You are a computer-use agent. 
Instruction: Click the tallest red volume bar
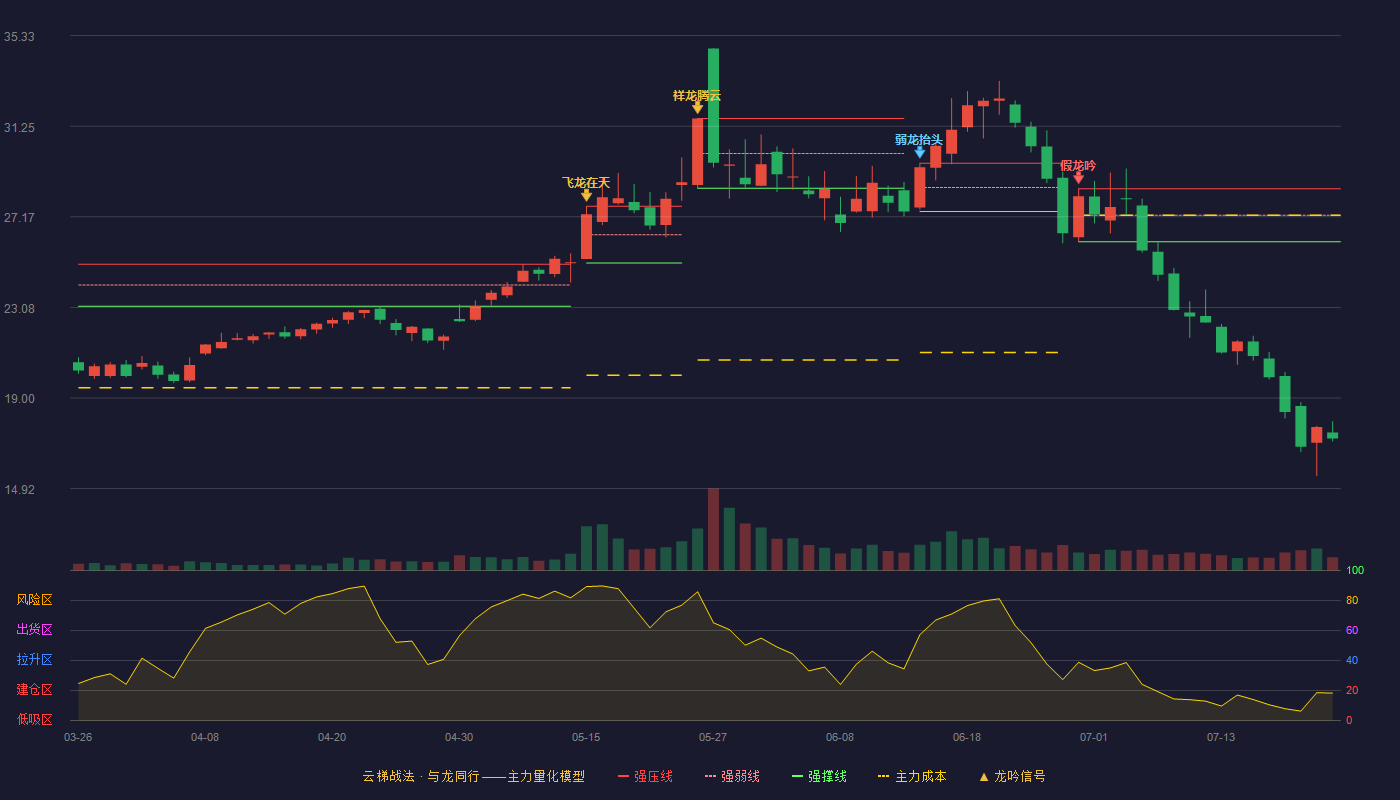pyautogui.click(x=713, y=529)
